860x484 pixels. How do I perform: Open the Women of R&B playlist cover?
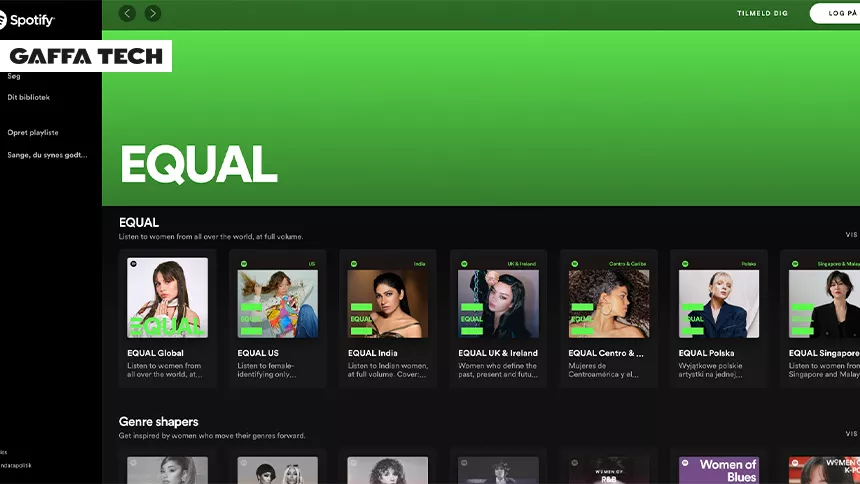coord(609,470)
